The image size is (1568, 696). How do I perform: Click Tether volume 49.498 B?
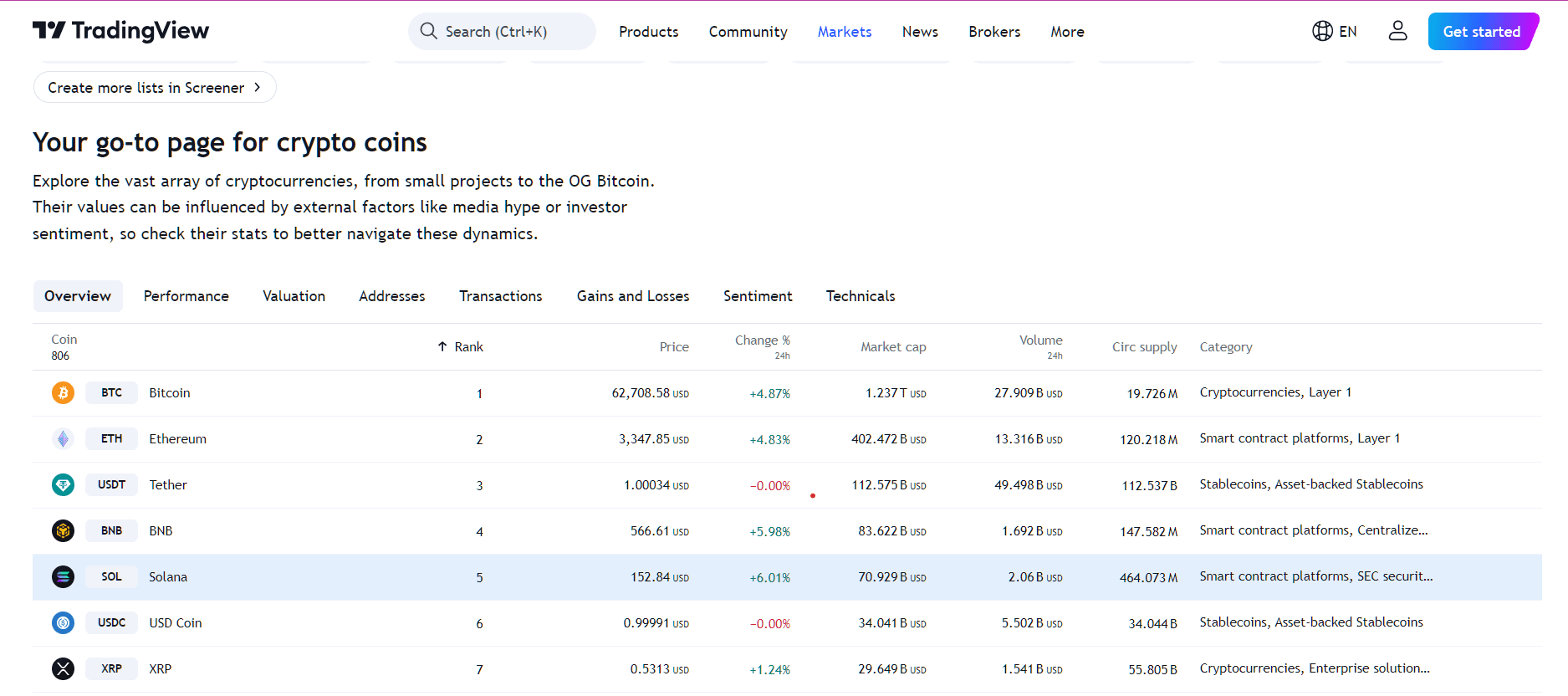(x=1029, y=485)
